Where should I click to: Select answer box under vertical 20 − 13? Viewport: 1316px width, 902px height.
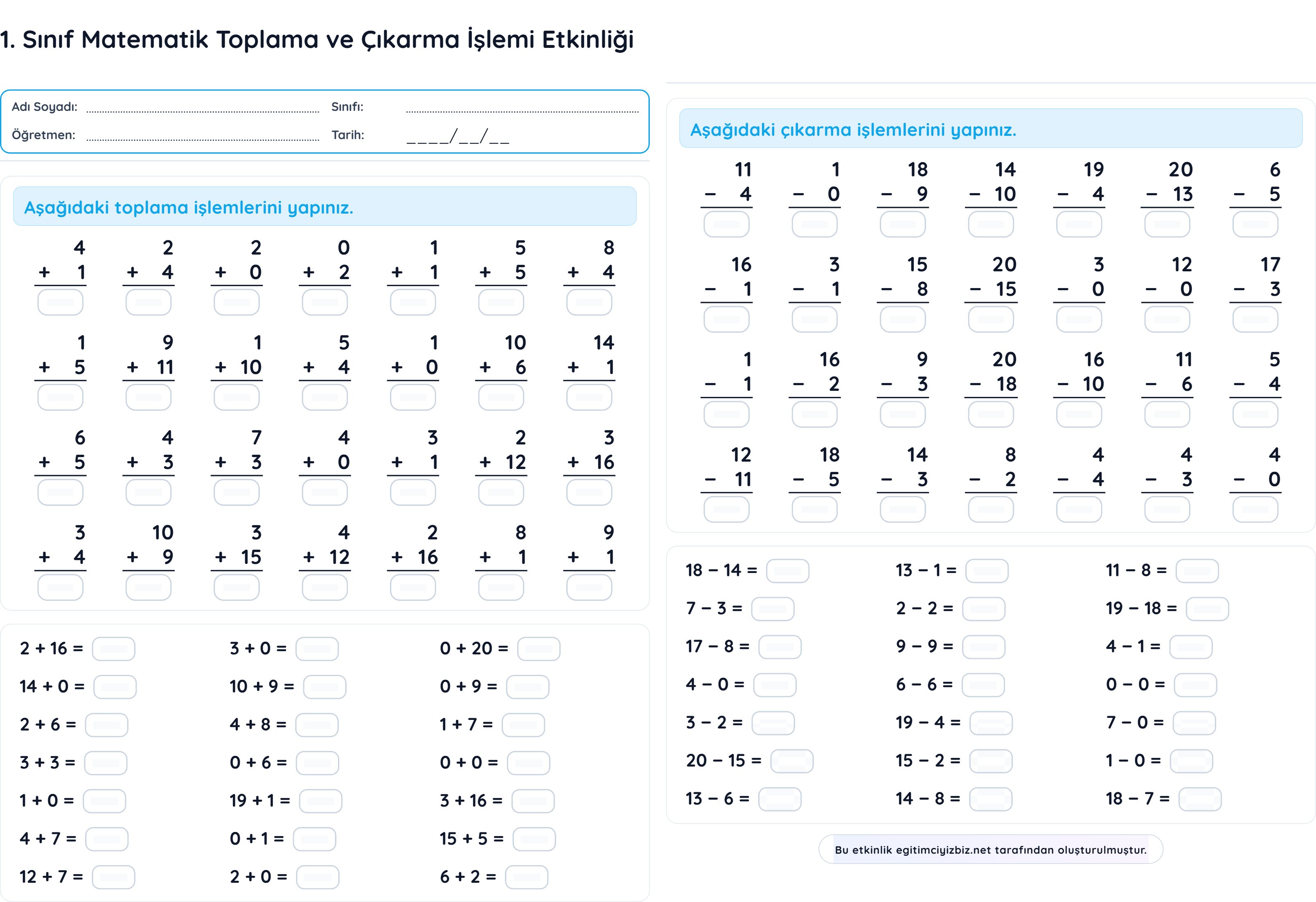[x=1167, y=224]
